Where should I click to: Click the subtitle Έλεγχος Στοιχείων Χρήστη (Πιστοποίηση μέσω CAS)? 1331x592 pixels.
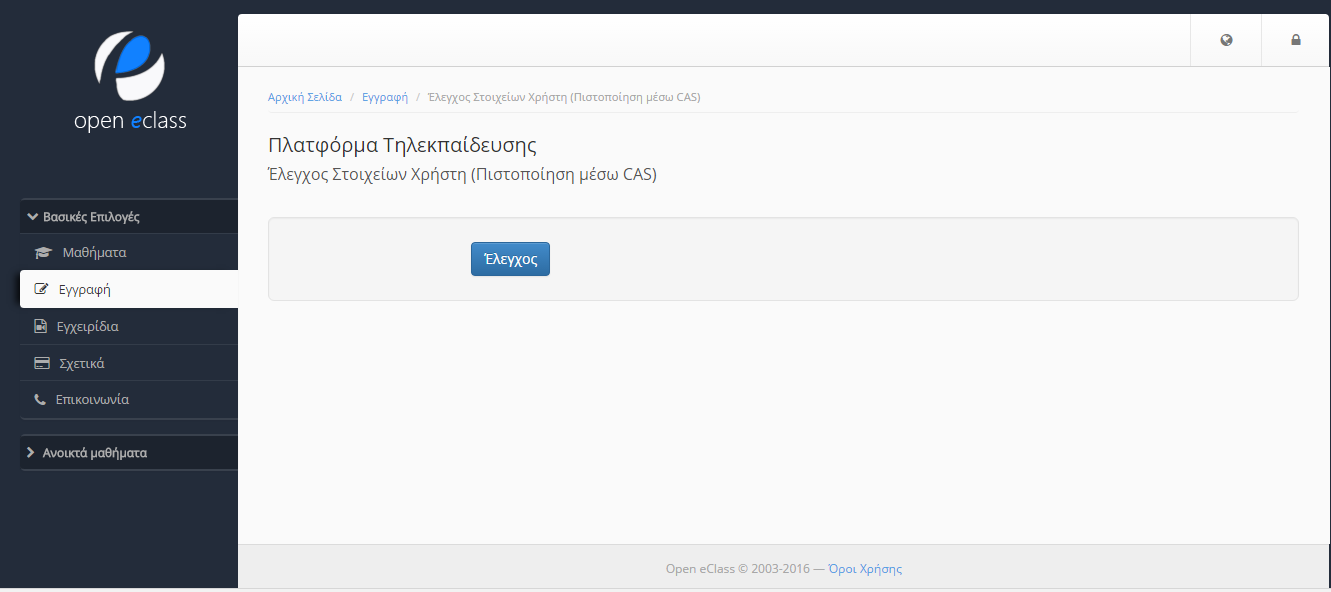(463, 174)
